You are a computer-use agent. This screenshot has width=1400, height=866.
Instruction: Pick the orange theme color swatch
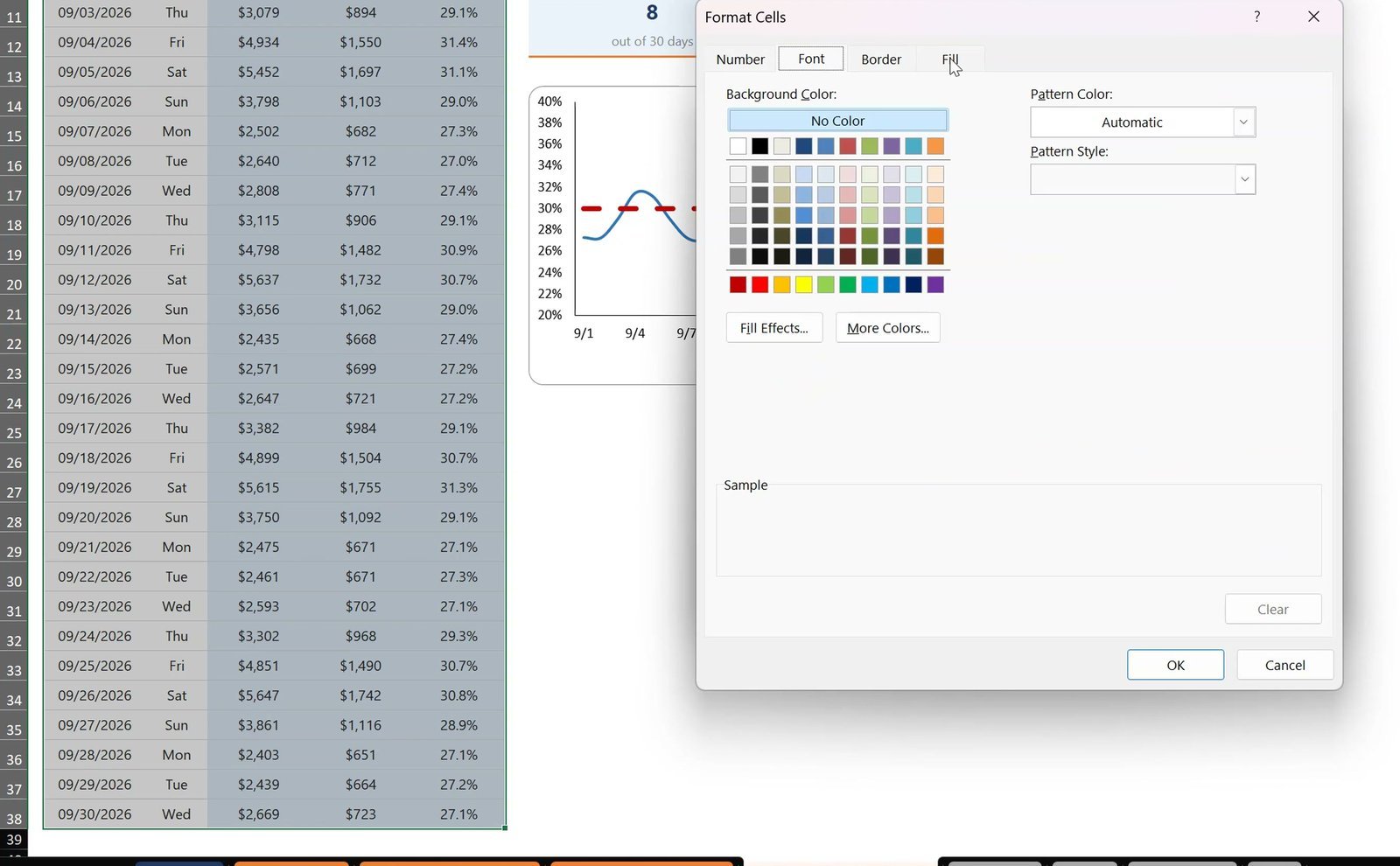point(935,146)
